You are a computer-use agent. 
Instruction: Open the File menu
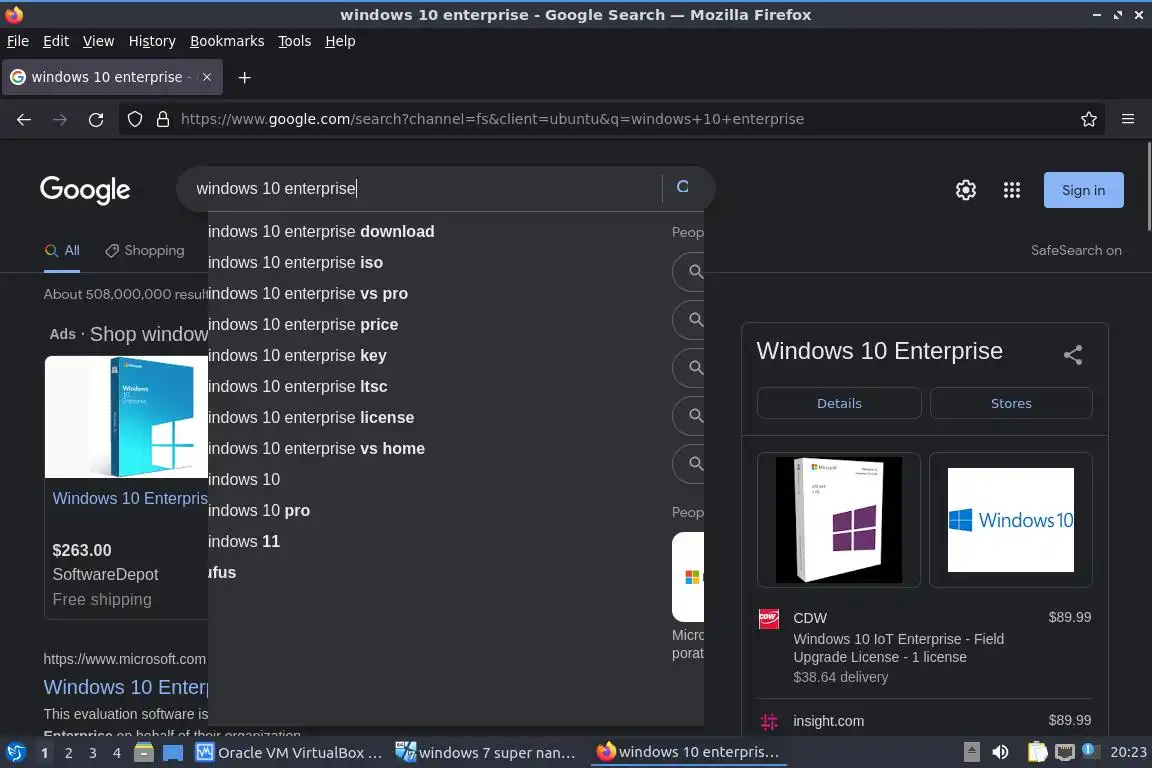point(18,41)
